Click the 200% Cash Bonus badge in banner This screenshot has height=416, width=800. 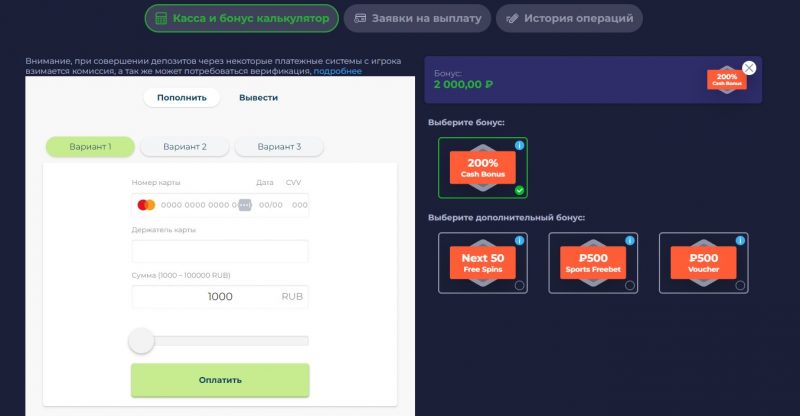coord(727,80)
